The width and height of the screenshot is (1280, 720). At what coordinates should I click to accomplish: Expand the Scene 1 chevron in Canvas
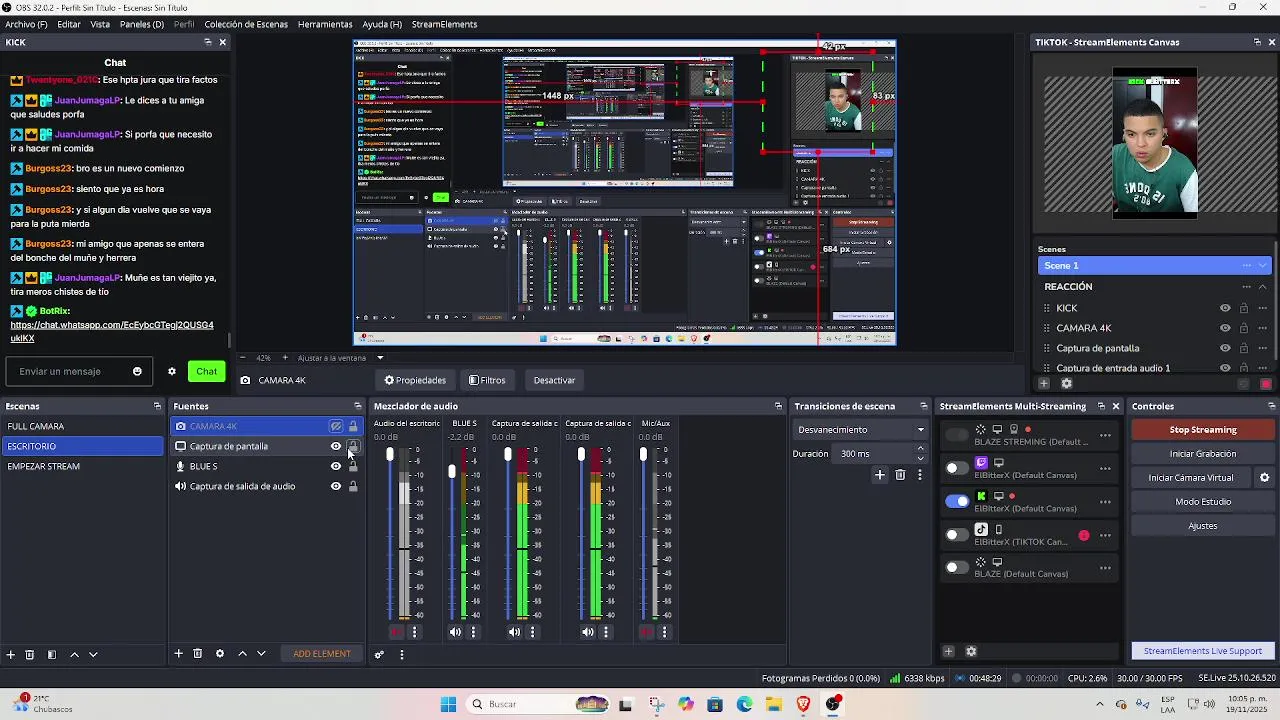tap(1263, 266)
